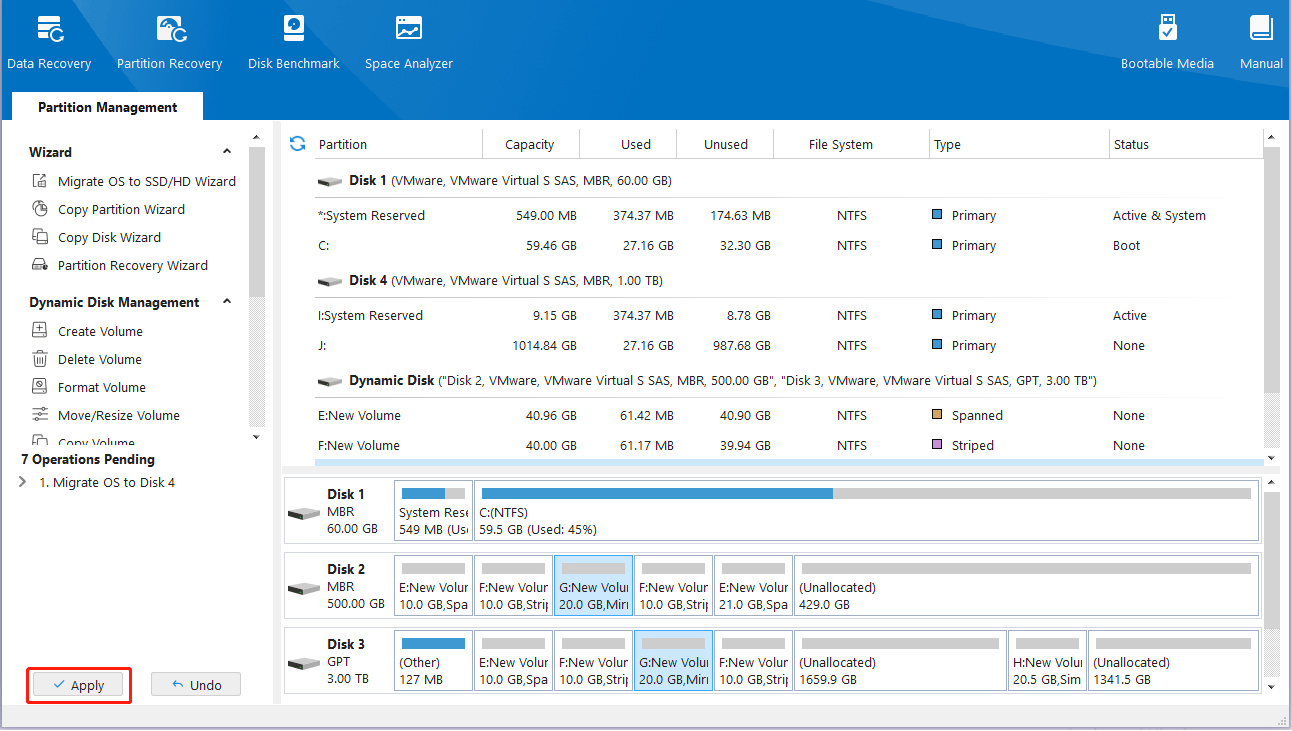Expand pending operation Migrate OS to Disk 4

coord(23,483)
